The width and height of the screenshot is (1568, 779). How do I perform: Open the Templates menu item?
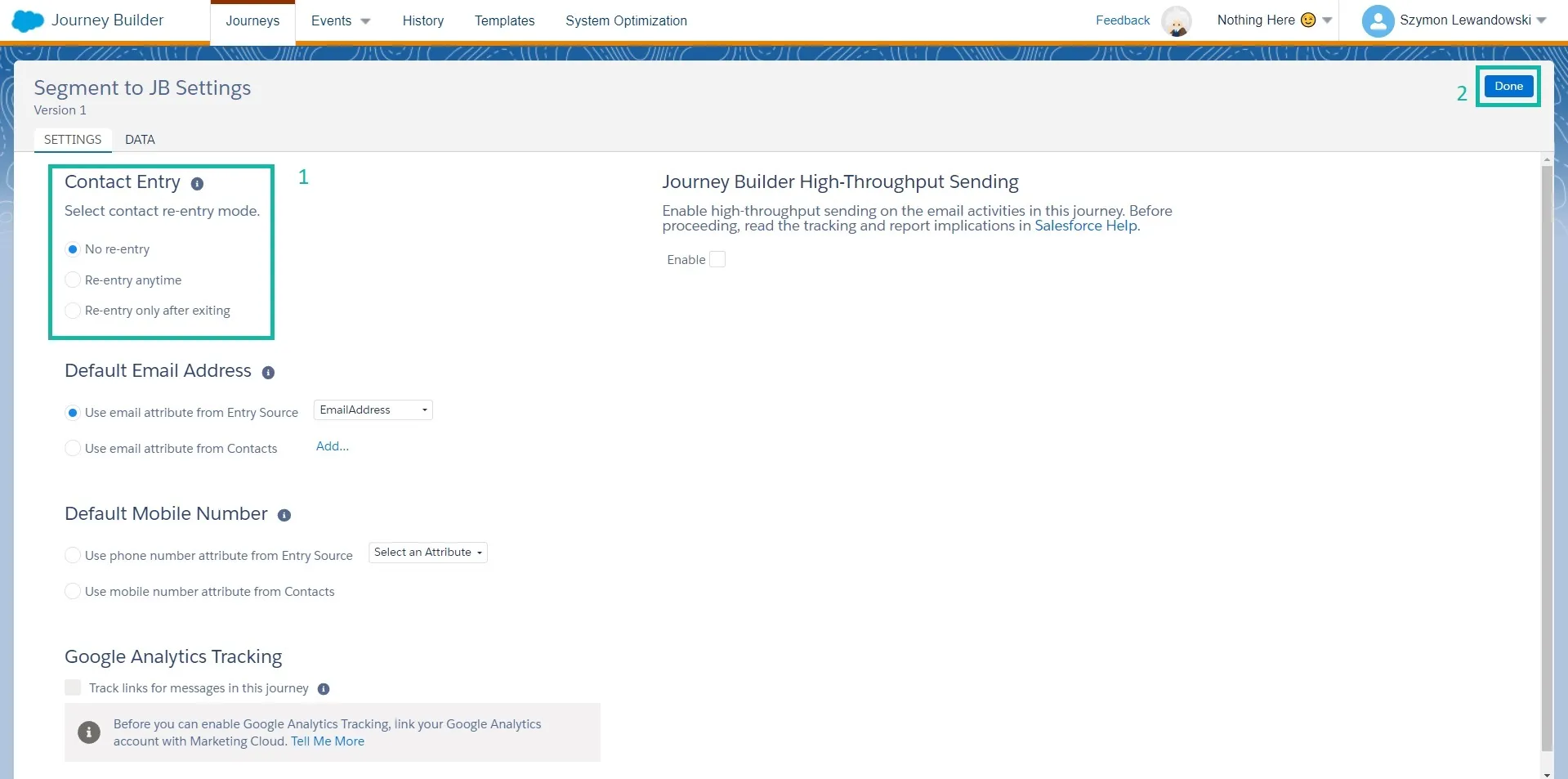pos(503,20)
